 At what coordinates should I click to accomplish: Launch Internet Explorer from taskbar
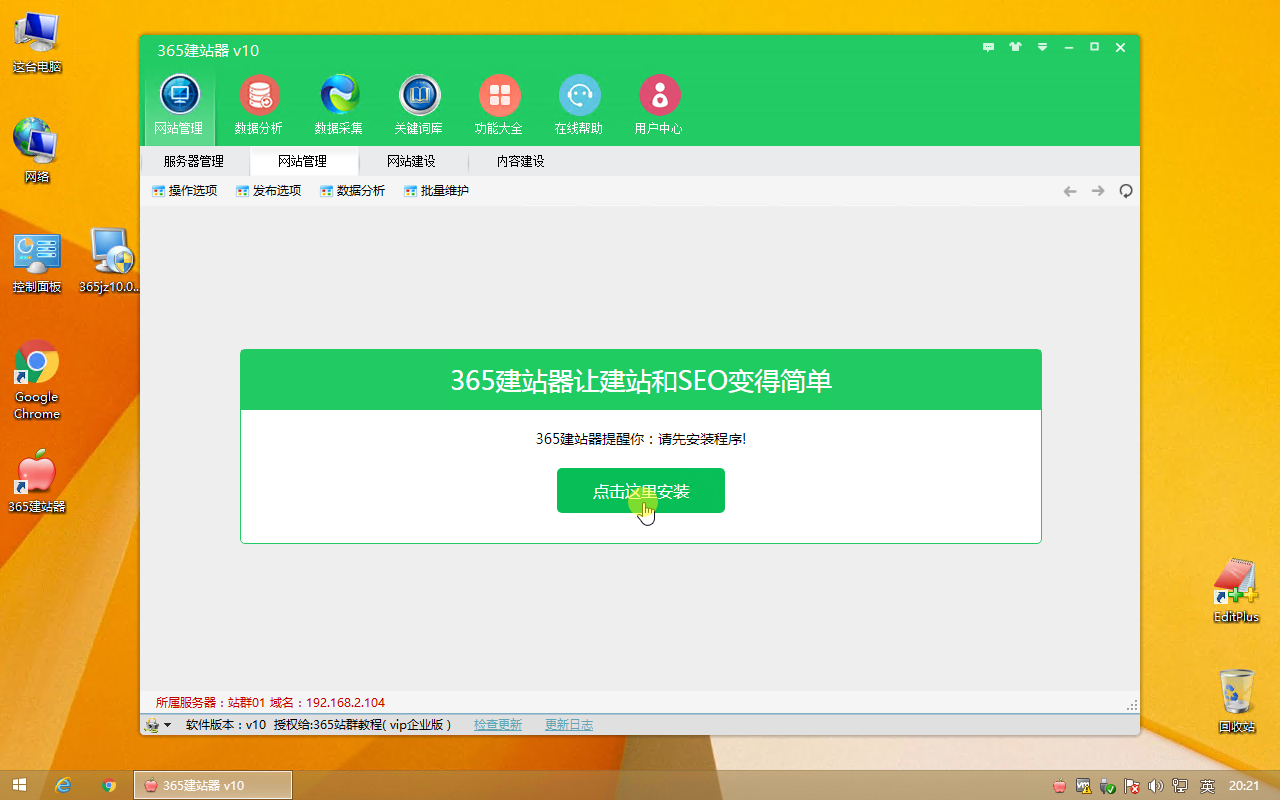click(64, 785)
